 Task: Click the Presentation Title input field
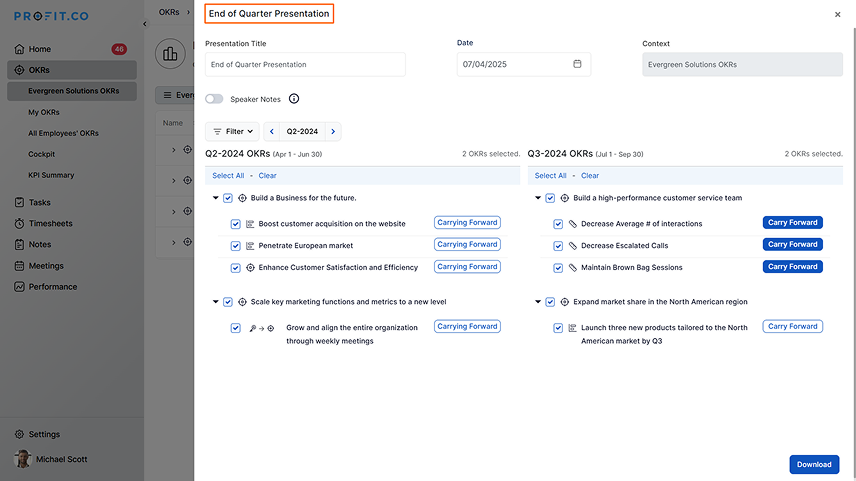[x=305, y=64]
